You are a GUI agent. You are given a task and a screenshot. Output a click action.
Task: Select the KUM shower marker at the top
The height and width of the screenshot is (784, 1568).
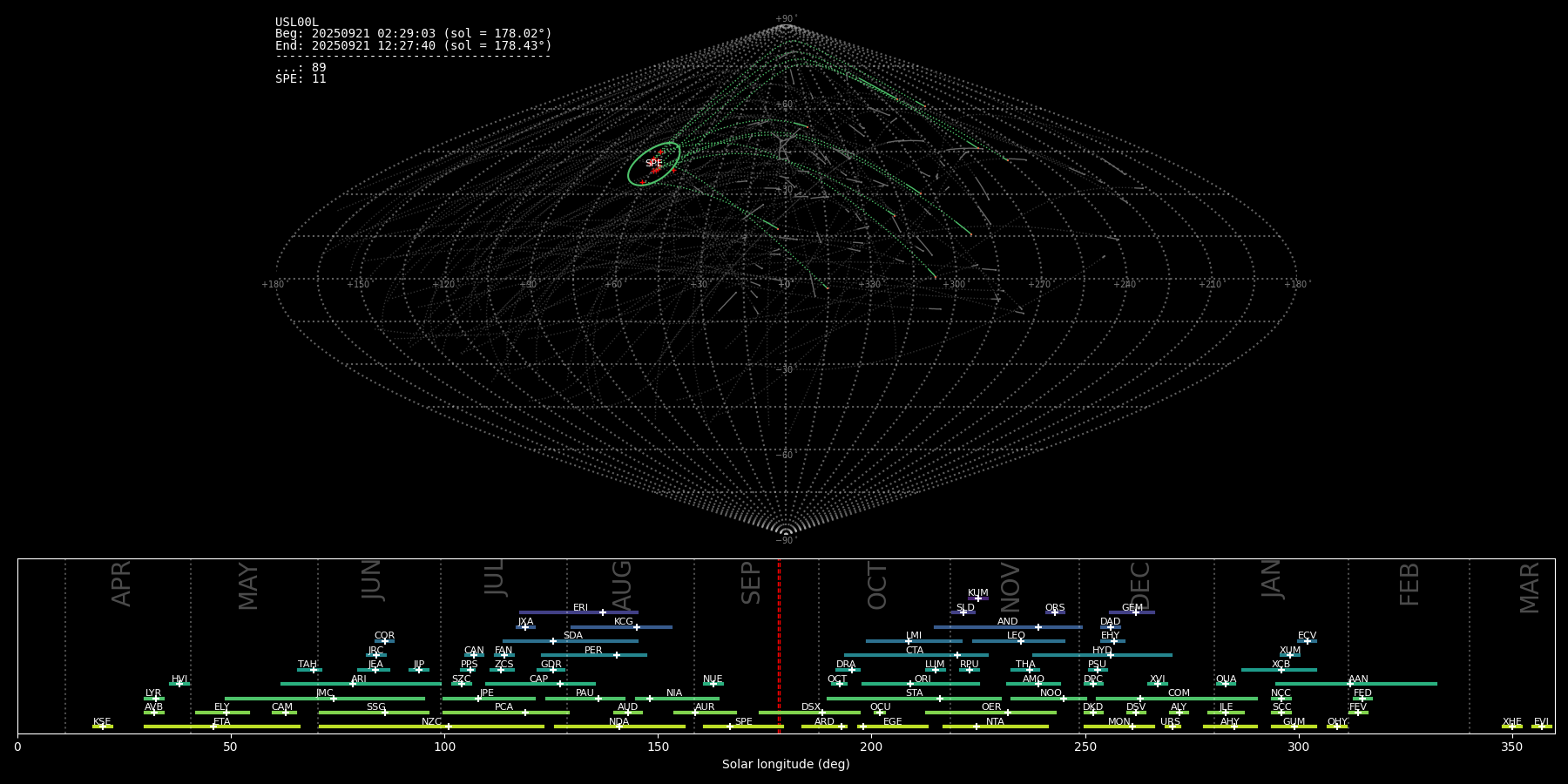tap(978, 598)
